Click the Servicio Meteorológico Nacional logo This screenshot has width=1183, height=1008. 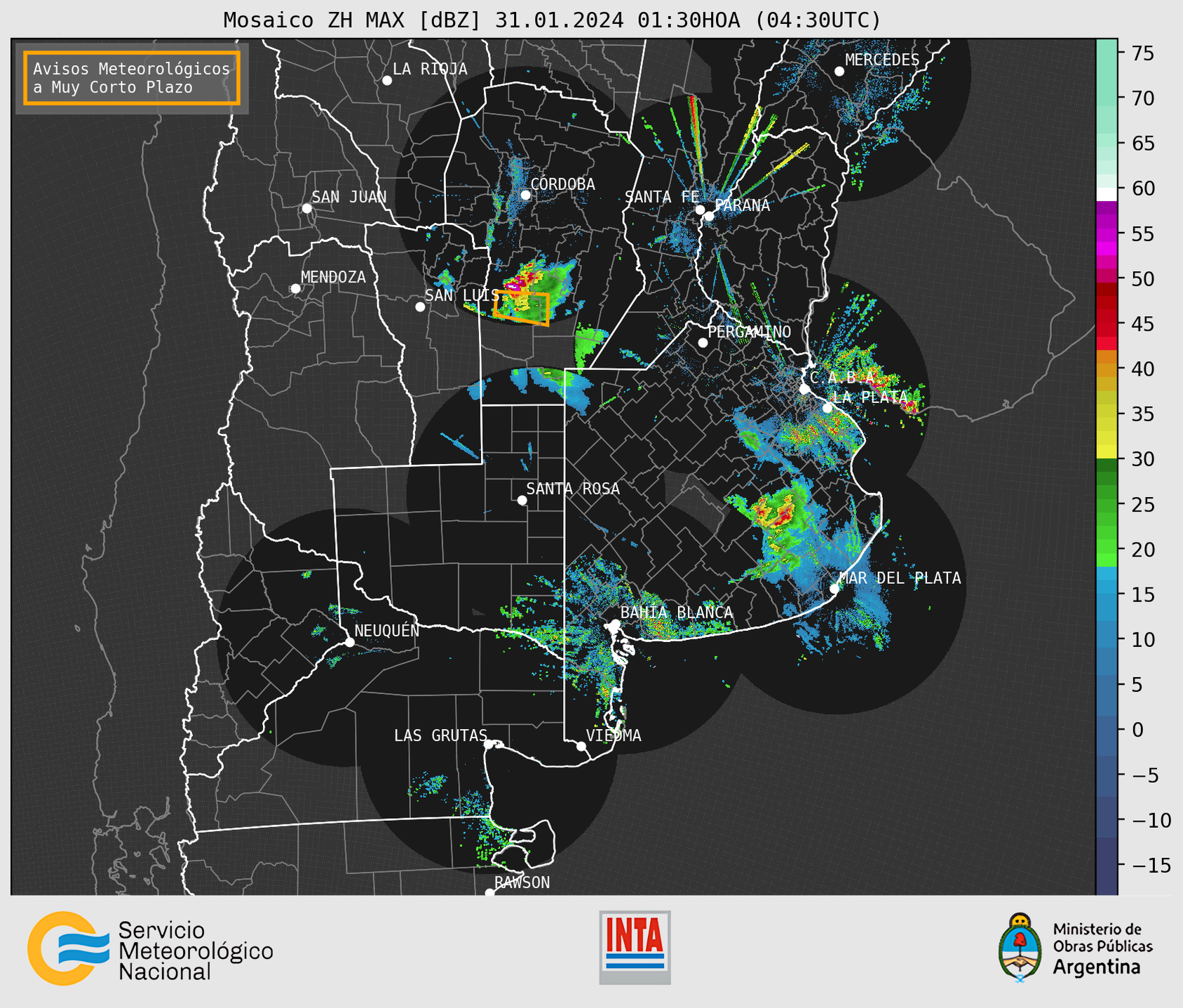[150, 948]
